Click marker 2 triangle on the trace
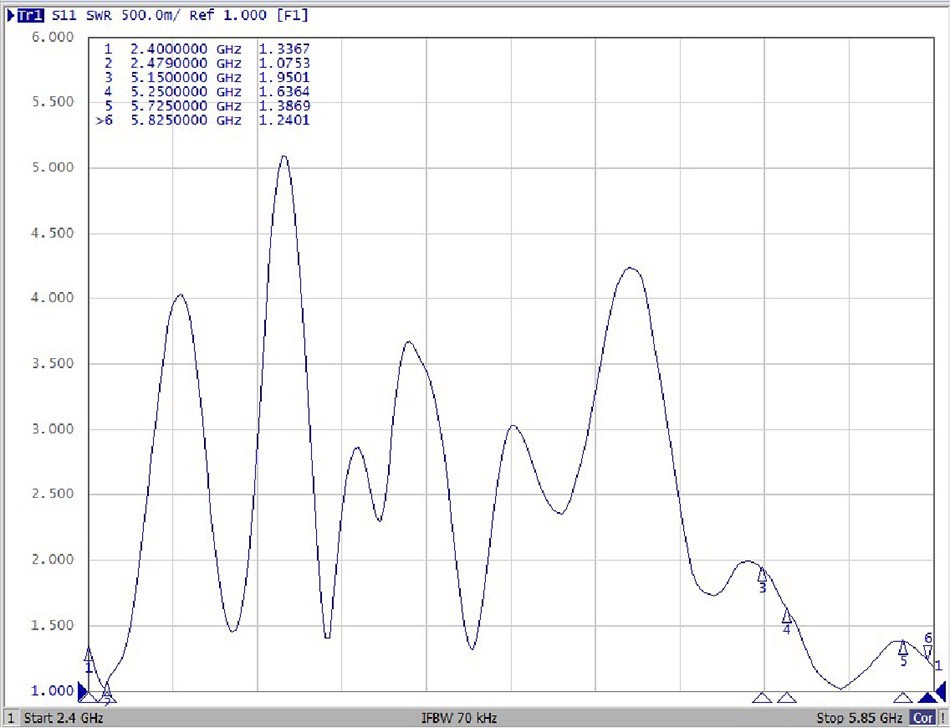 (107, 690)
